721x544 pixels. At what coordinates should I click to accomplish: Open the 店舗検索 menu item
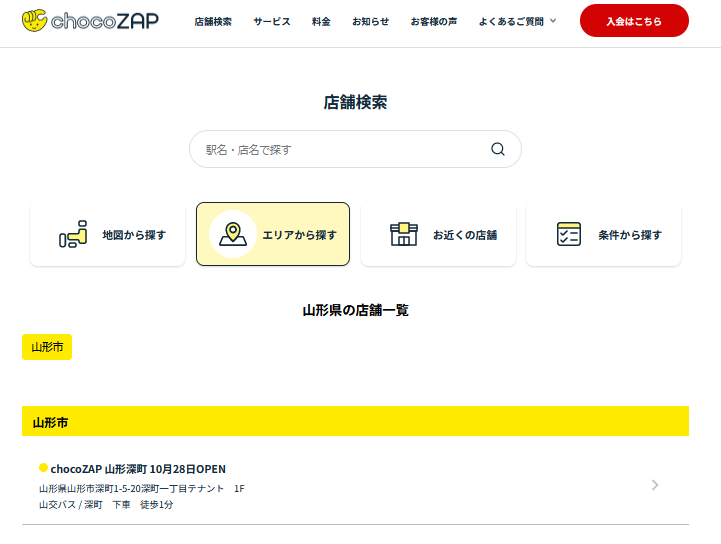pyautogui.click(x=212, y=21)
